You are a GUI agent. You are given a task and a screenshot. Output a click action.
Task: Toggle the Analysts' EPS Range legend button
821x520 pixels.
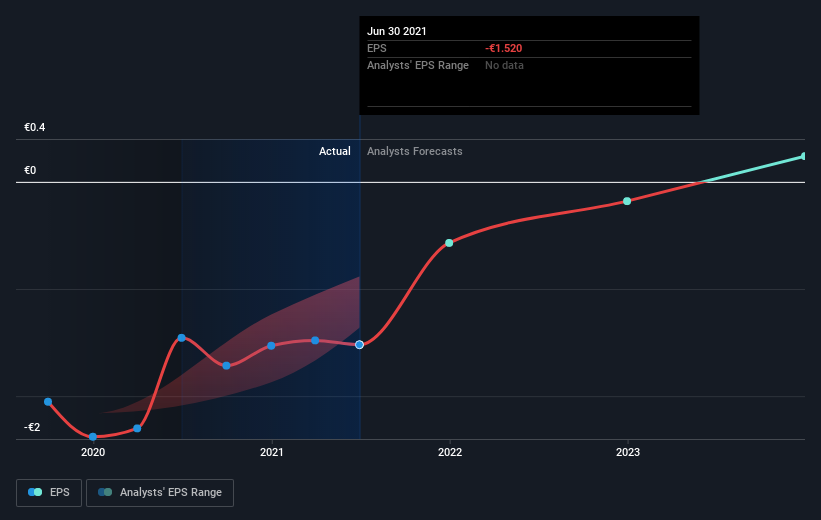point(160,493)
